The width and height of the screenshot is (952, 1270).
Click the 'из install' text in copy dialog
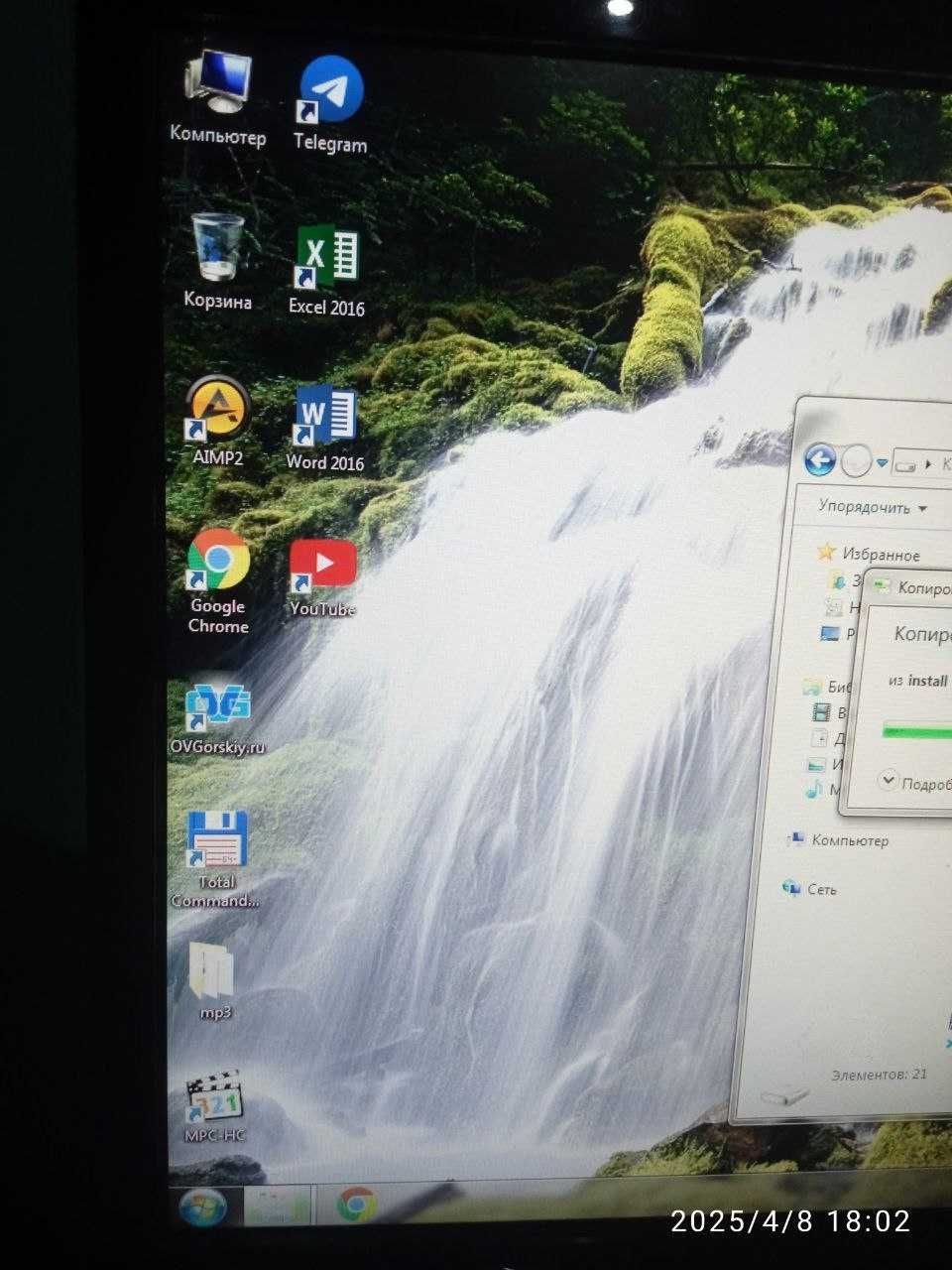[x=918, y=681]
